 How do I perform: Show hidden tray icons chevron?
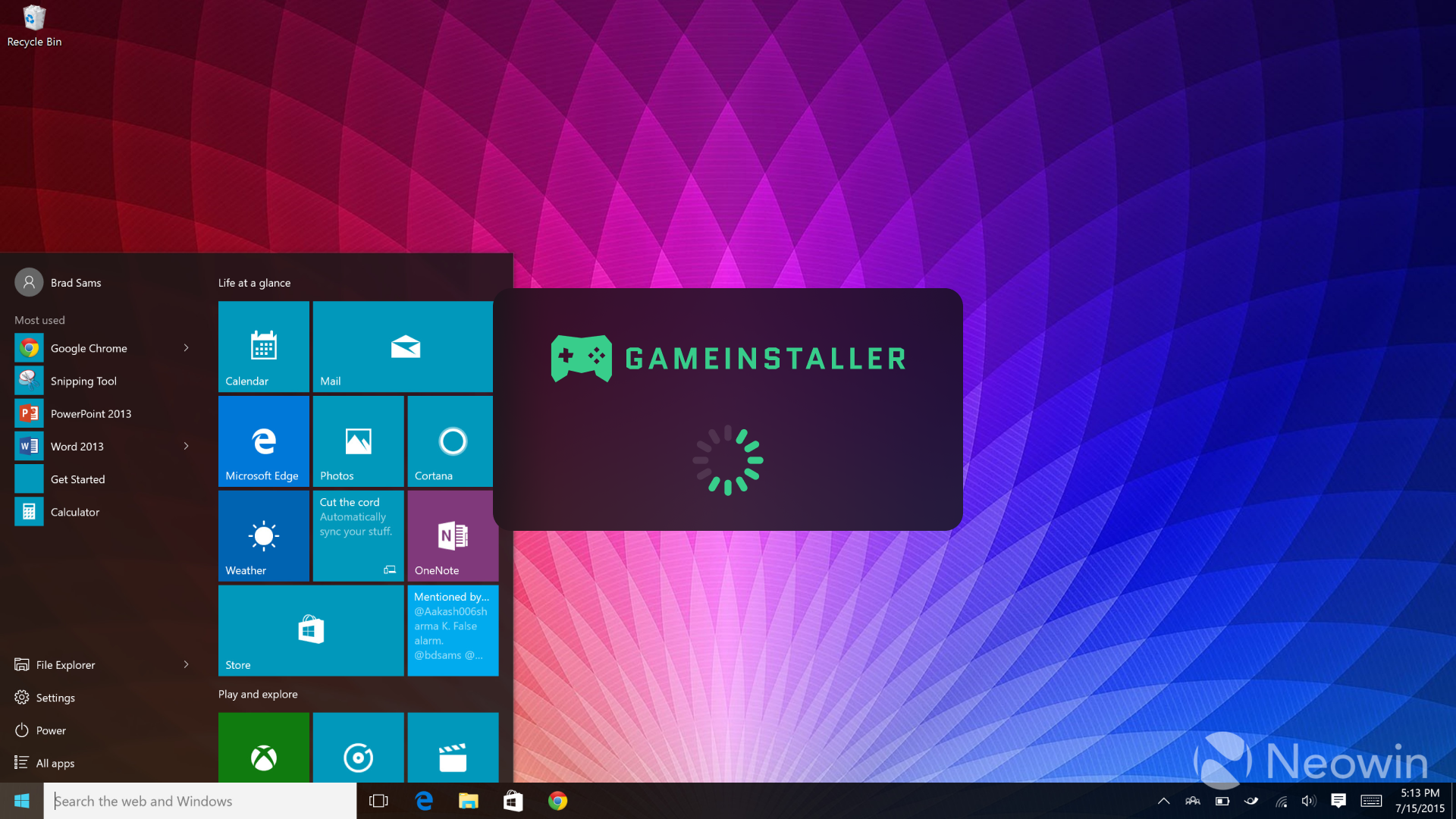(x=1163, y=801)
